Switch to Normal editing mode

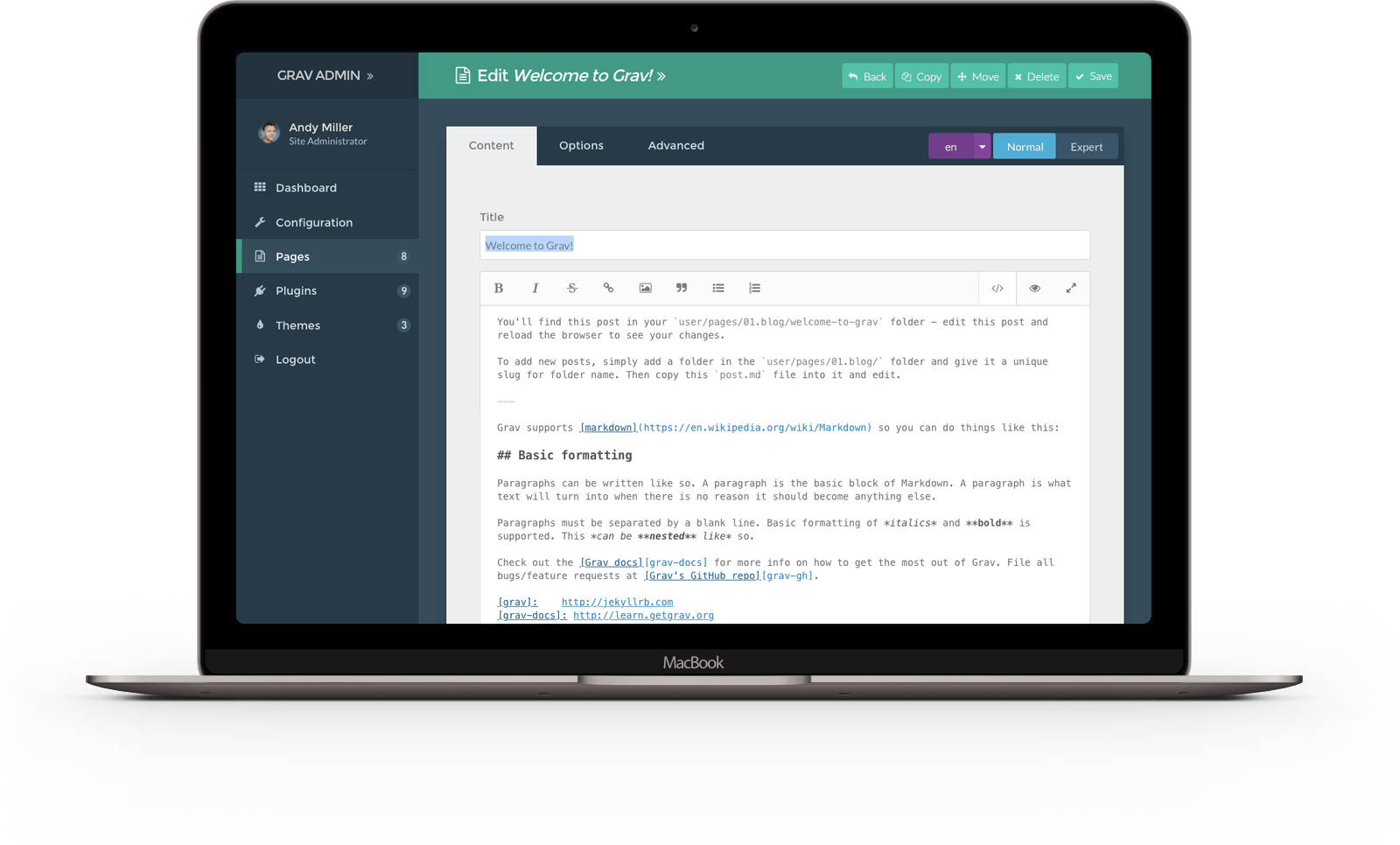pyautogui.click(x=1025, y=146)
